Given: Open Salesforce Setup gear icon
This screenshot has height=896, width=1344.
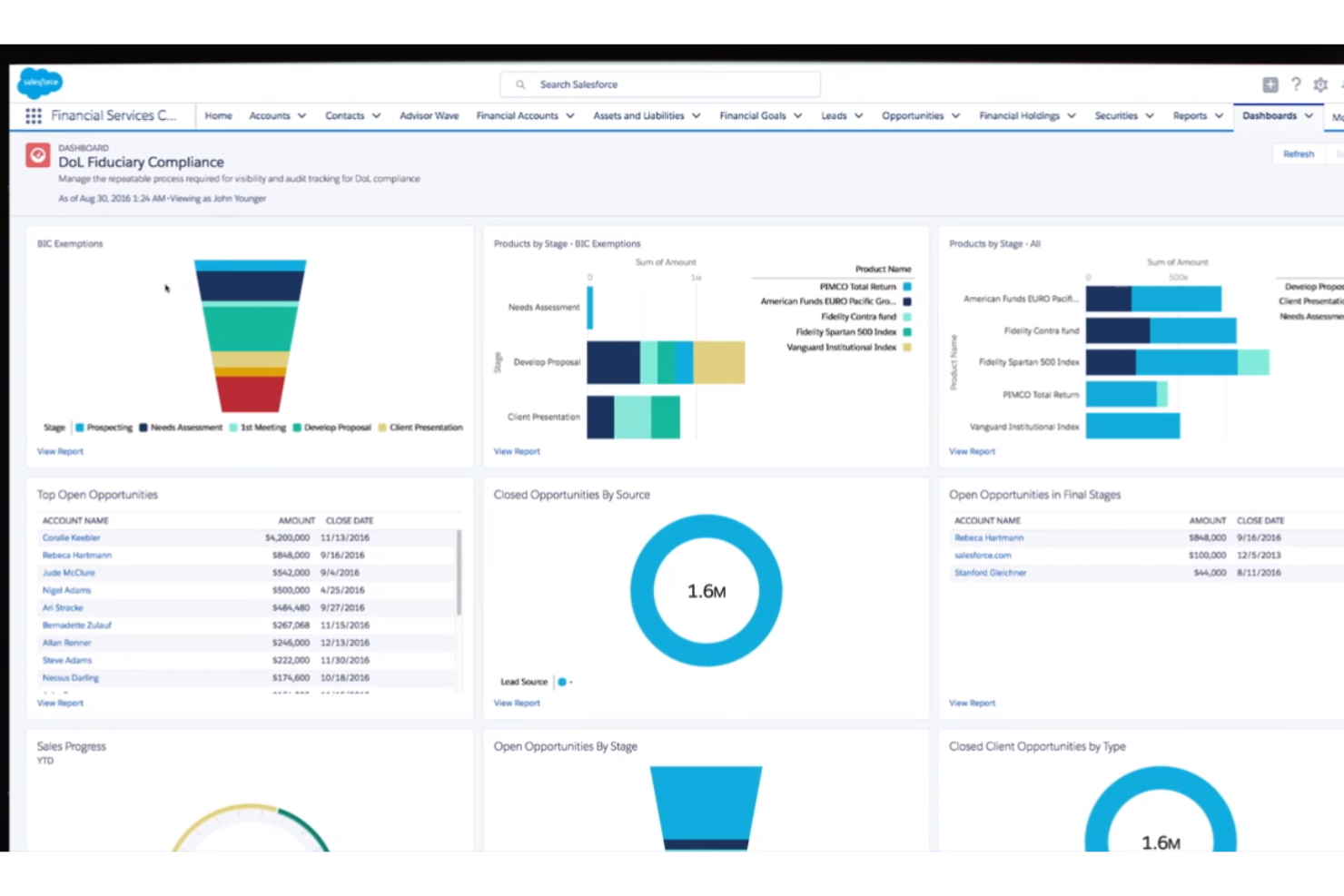Looking at the screenshot, I should pos(1320,84).
